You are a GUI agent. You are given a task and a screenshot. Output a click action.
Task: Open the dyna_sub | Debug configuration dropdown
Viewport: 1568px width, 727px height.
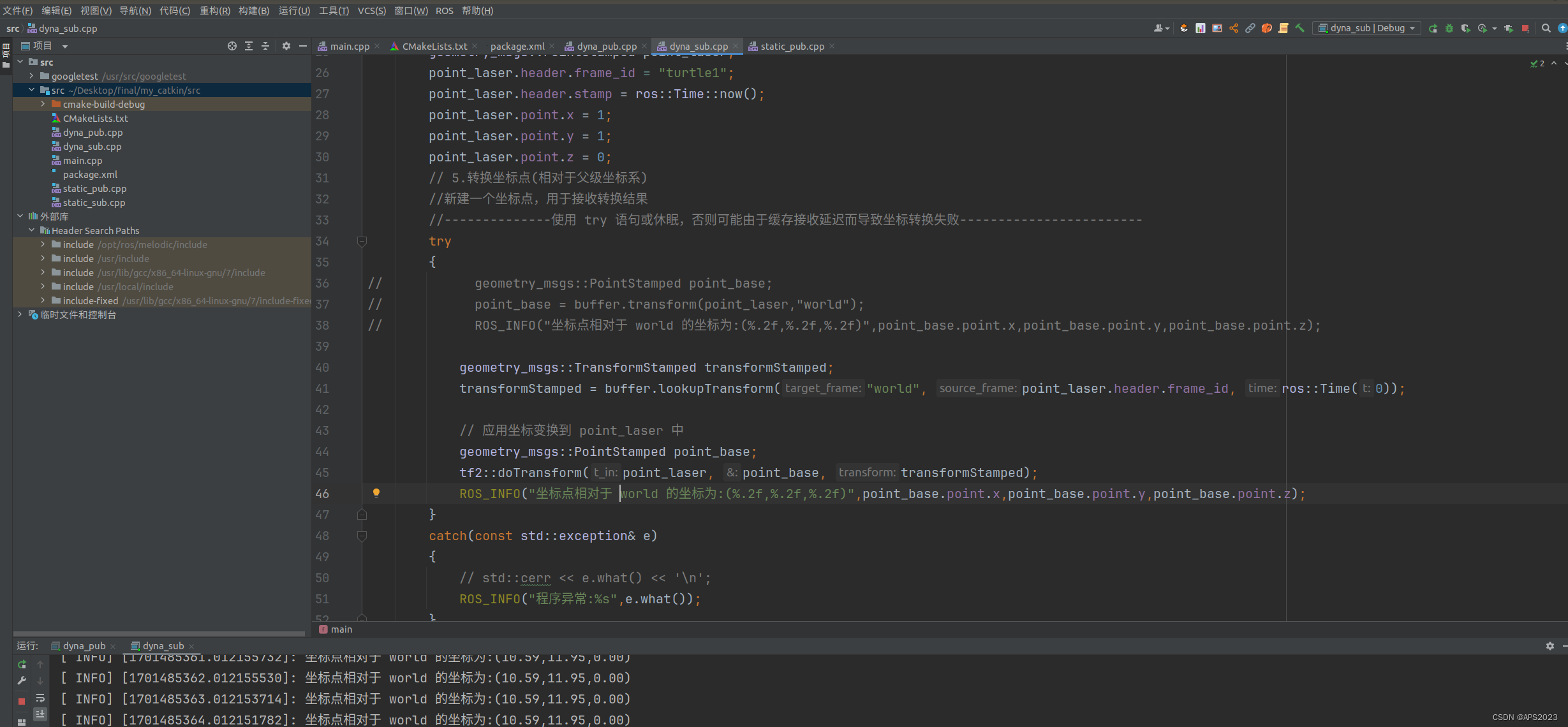pyautogui.click(x=1366, y=28)
